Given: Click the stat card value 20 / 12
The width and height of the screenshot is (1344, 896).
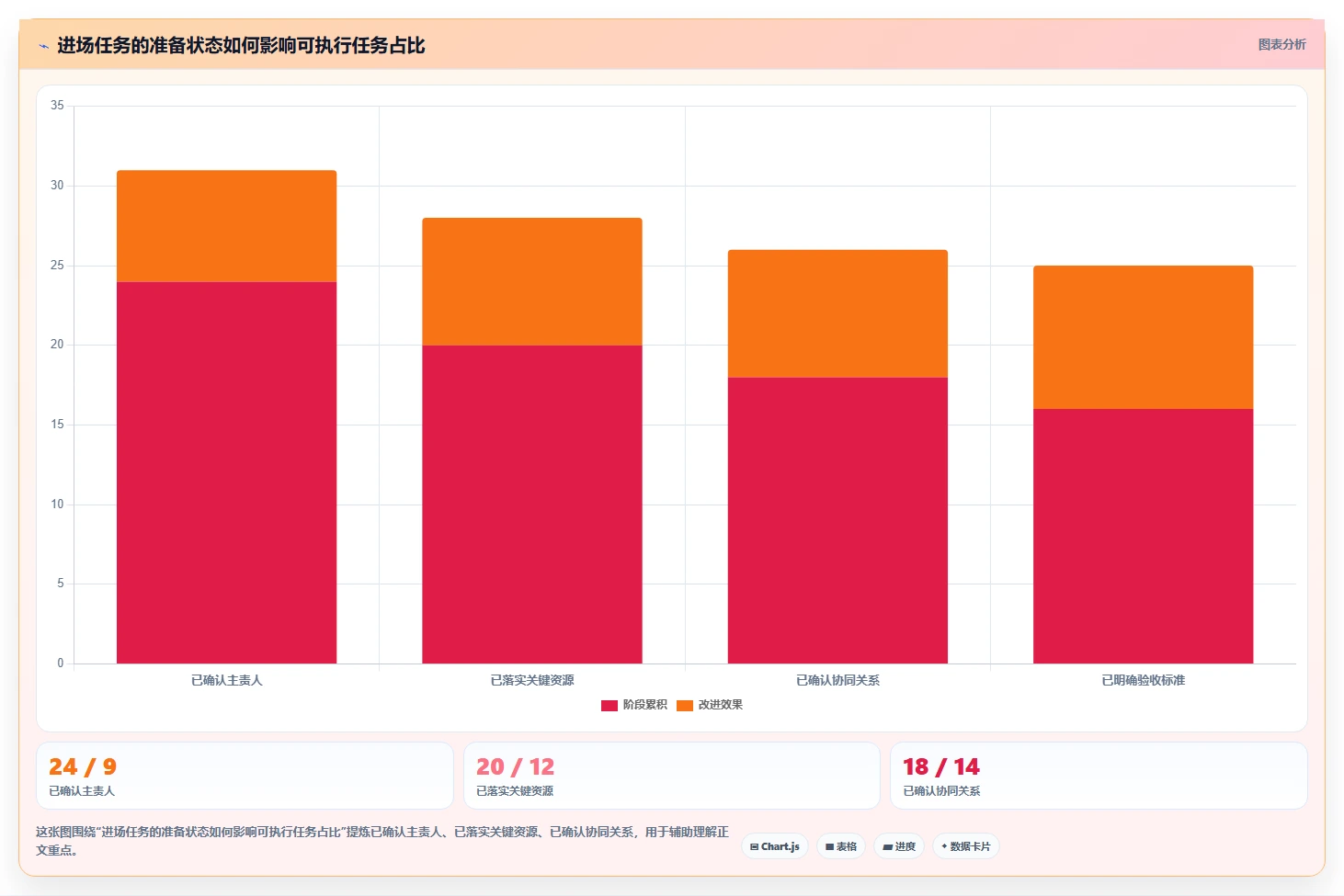Looking at the screenshot, I should (x=515, y=766).
